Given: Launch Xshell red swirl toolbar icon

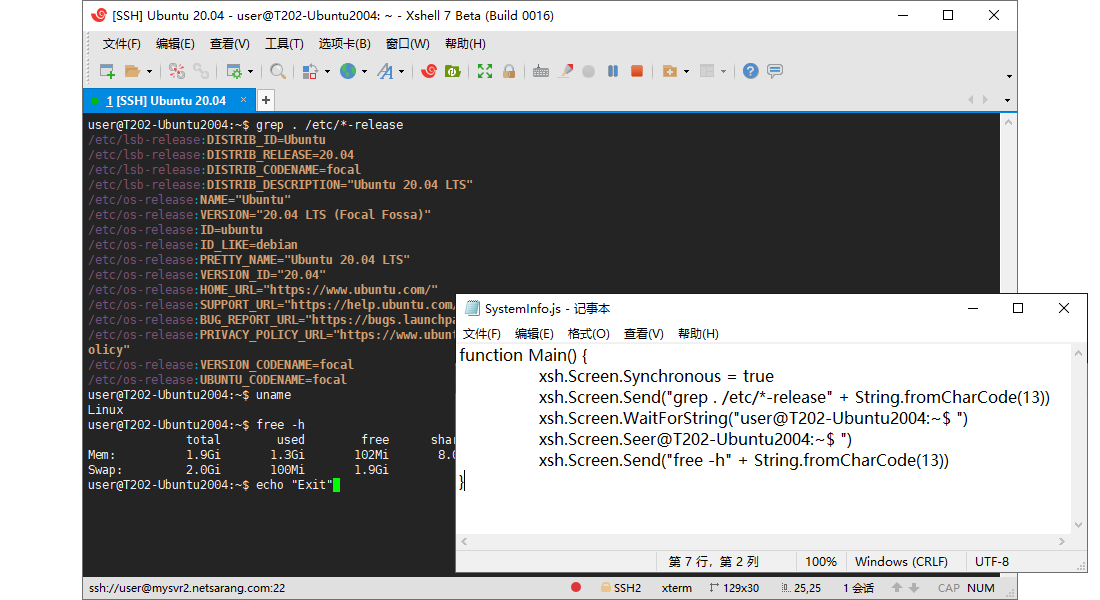Looking at the screenshot, I should (x=429, y=71).
